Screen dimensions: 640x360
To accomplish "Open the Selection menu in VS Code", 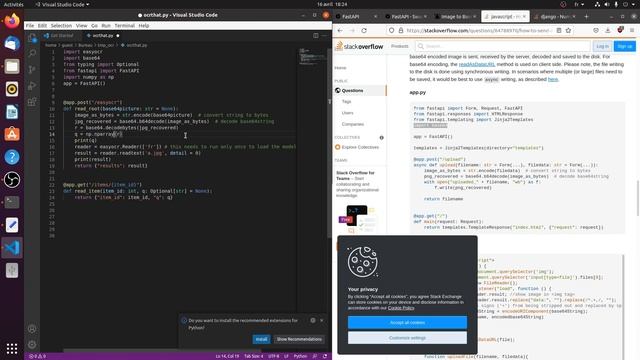I will click(61, 26).
